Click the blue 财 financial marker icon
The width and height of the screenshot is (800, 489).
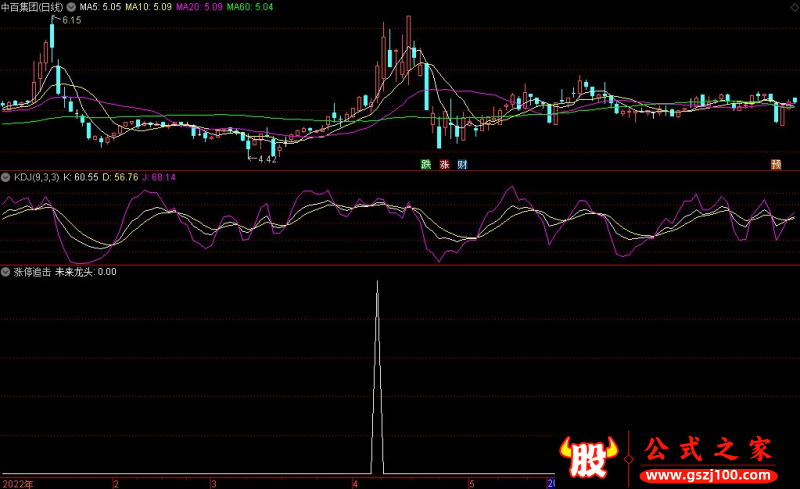click(x=462, y=164)
